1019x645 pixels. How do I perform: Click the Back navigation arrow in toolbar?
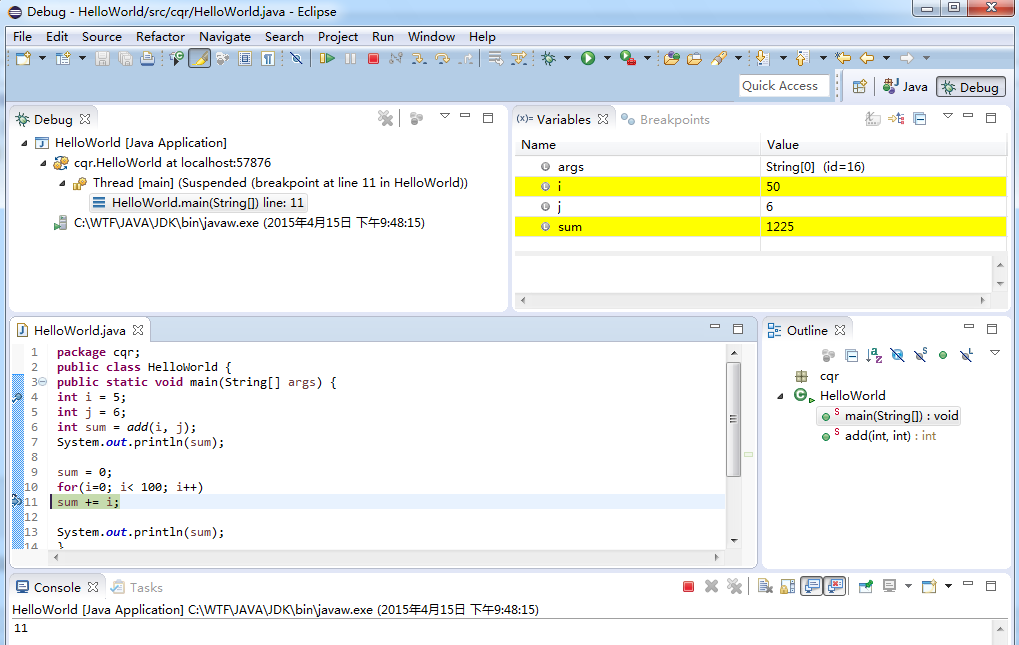(867, 58)
